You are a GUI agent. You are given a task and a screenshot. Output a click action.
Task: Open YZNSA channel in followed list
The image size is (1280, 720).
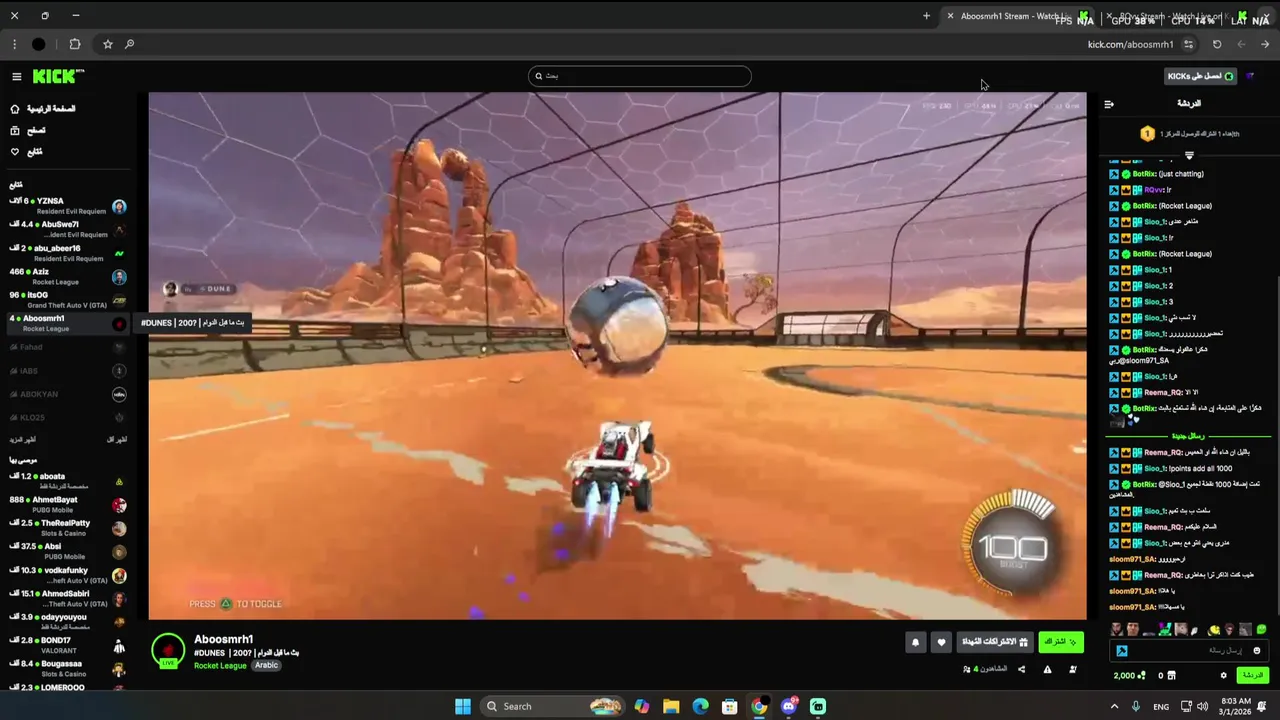68,206
